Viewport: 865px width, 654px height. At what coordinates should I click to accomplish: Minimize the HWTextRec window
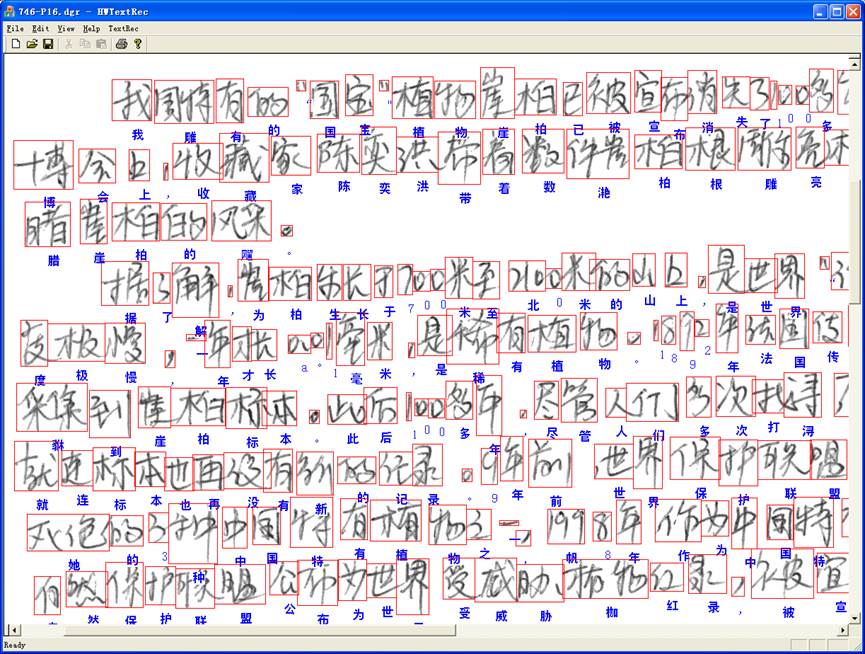(818, 11)
